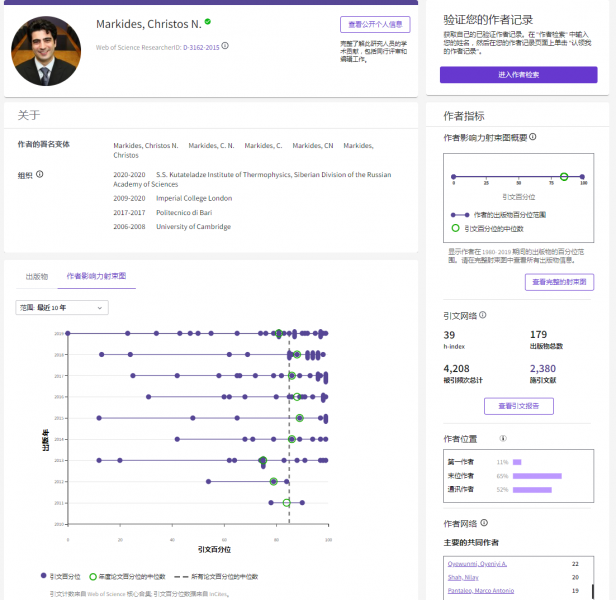Click the info icon beside 作者位置

pos(503,437)
